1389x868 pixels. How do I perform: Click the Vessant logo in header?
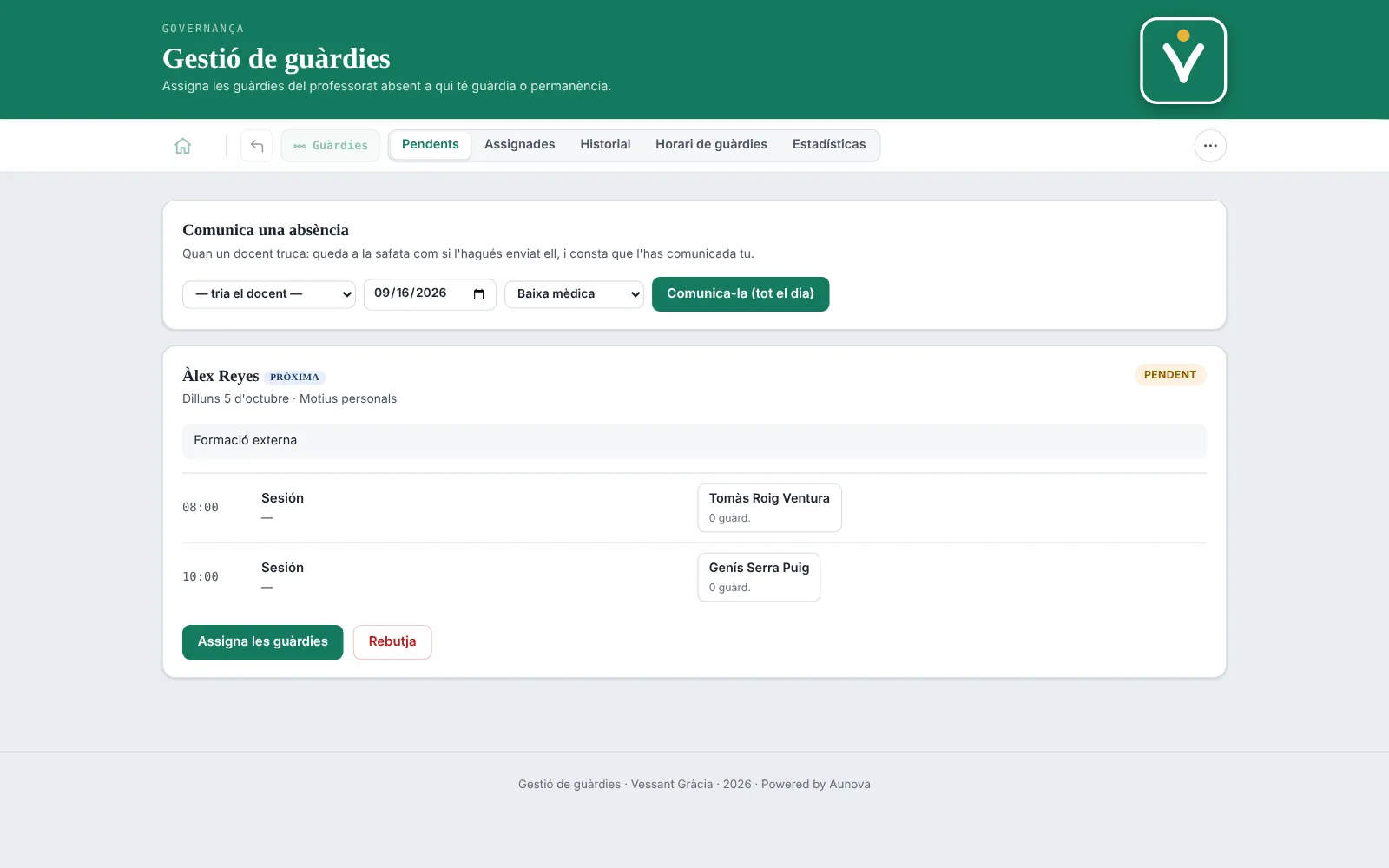point(1183,61)
